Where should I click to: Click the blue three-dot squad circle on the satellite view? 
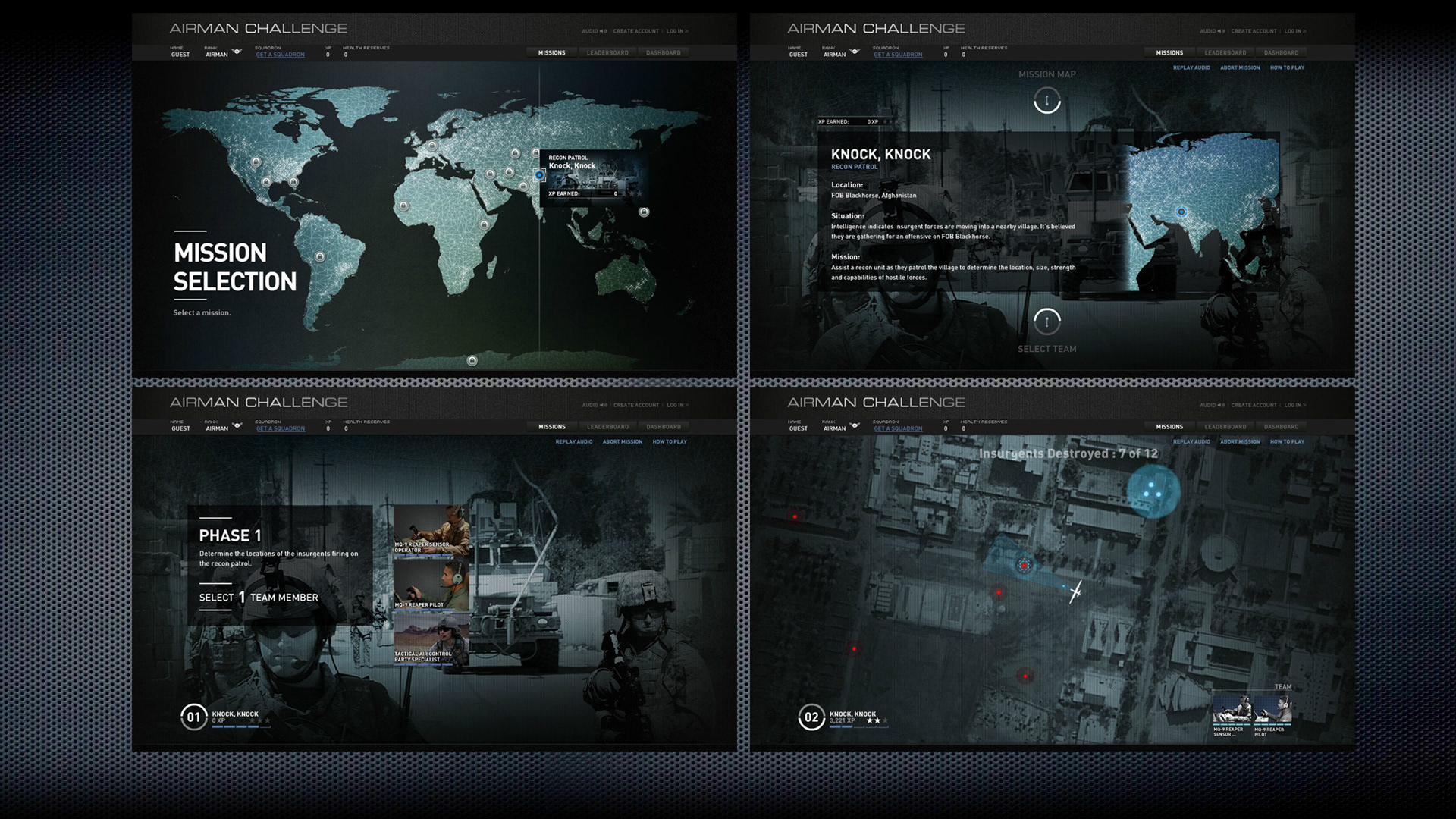pos(1153,491)
